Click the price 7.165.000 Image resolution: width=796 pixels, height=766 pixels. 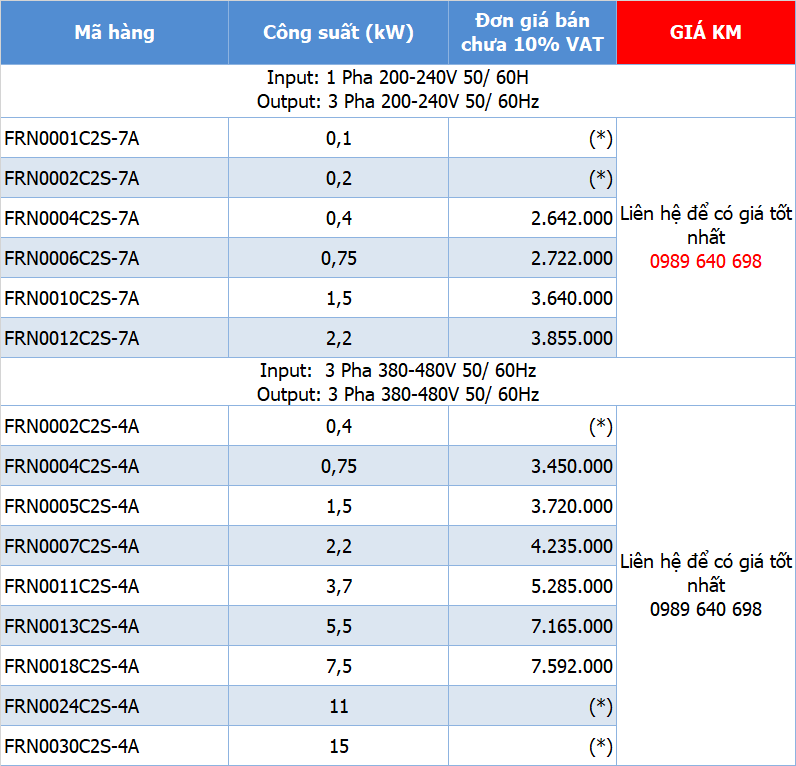(572, 626)
